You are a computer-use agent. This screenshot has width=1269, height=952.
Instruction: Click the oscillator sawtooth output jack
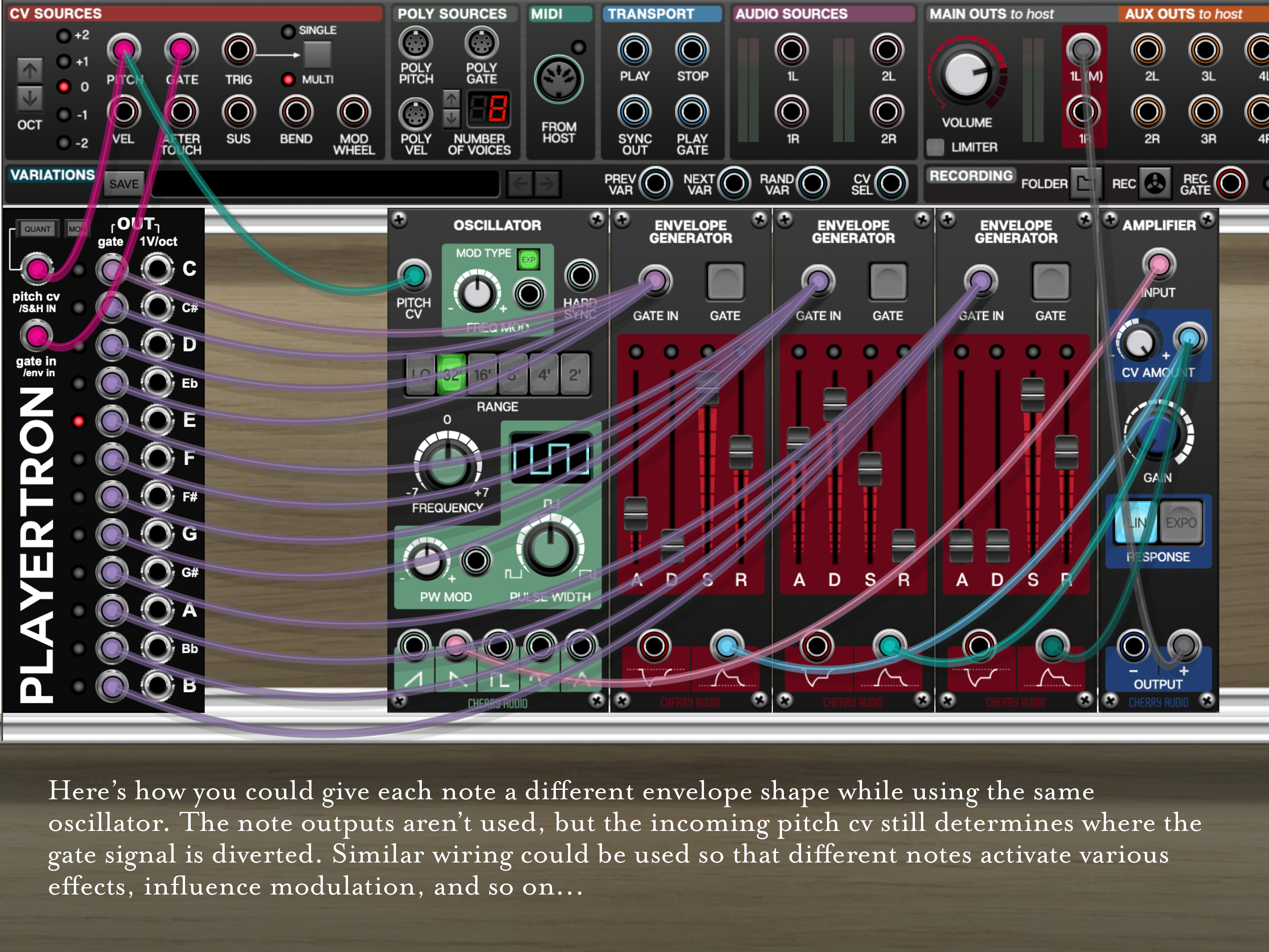tap(413, 645)
